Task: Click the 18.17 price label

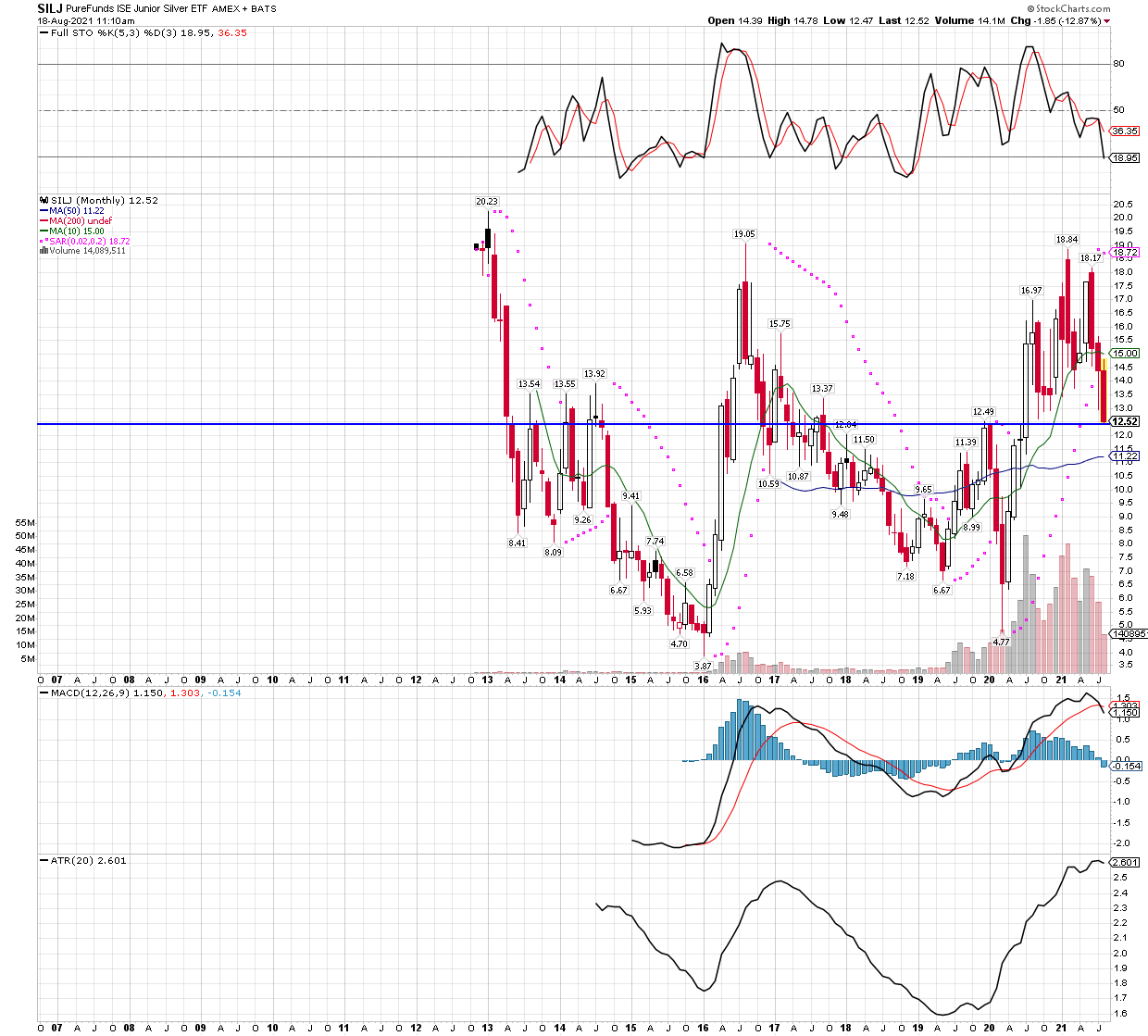Action: (1091, 258)
